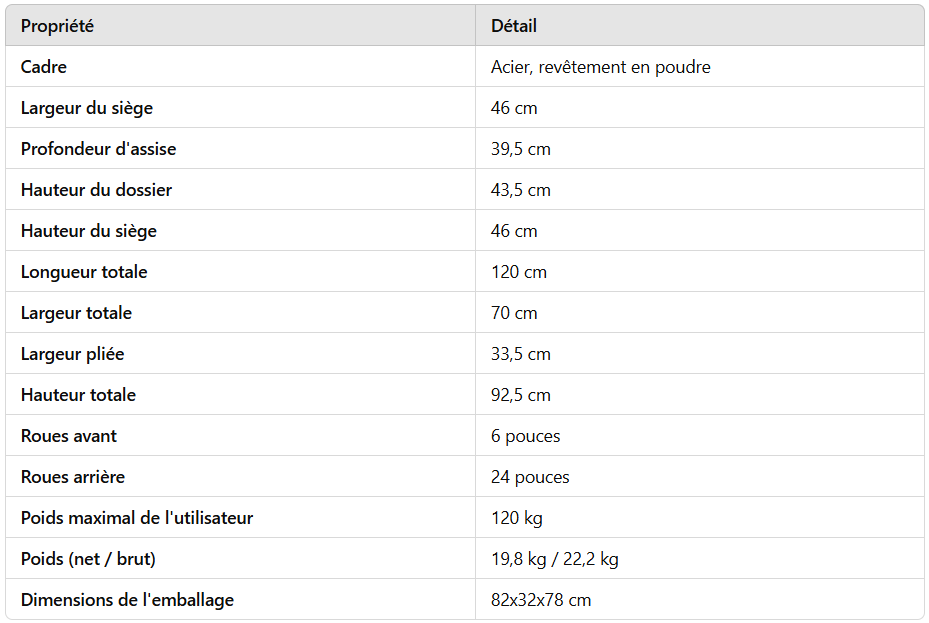
Task: Click the 19,8 kg / 22,2 kg value
Action: [555, 558]
